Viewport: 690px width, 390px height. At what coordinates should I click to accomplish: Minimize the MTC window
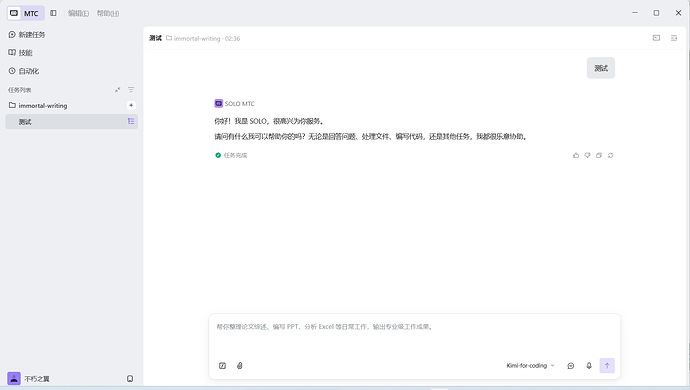click(x=635, y=13)
